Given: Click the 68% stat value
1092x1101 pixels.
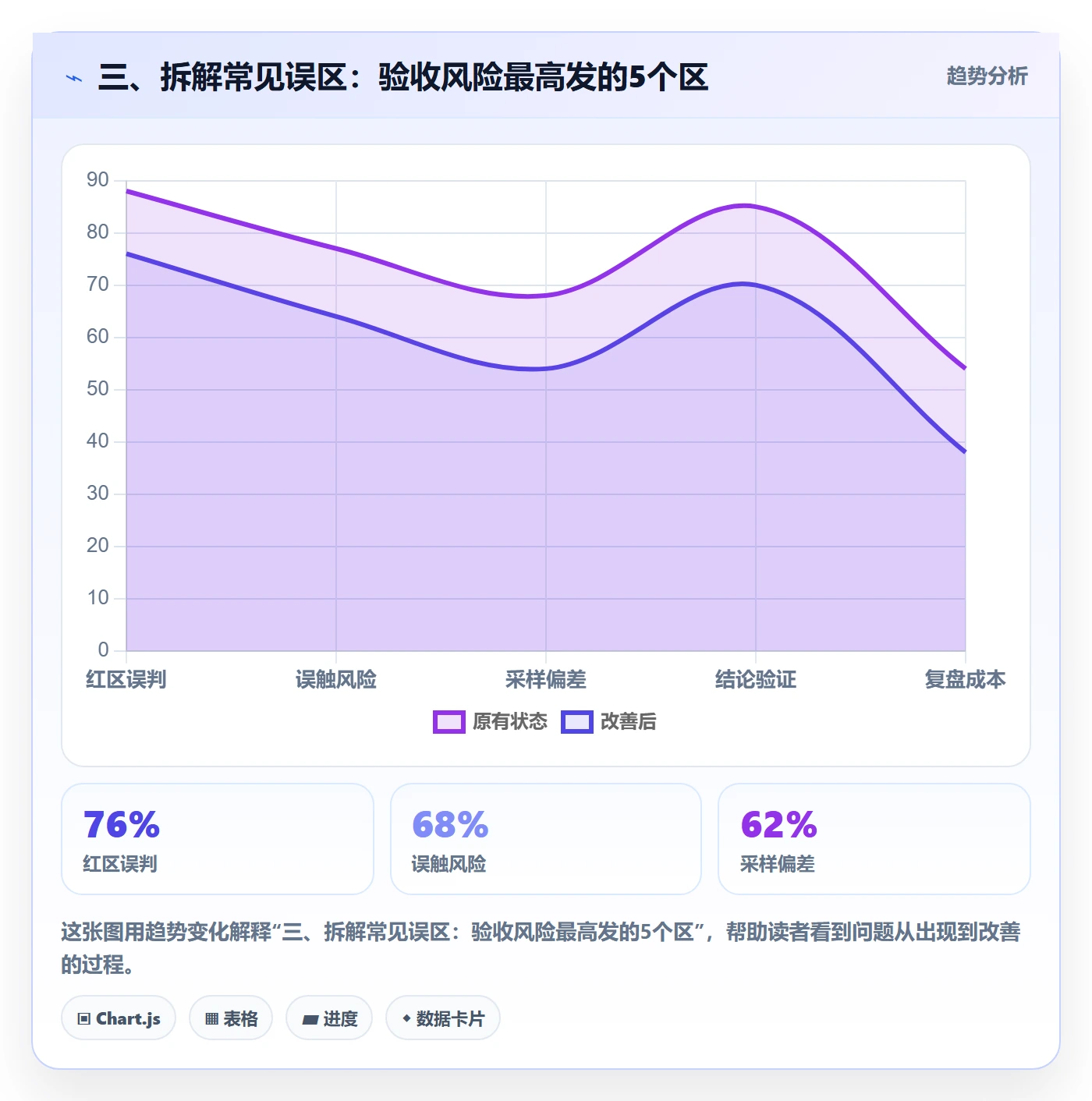Looking at the screenshot, I should 450,825.
